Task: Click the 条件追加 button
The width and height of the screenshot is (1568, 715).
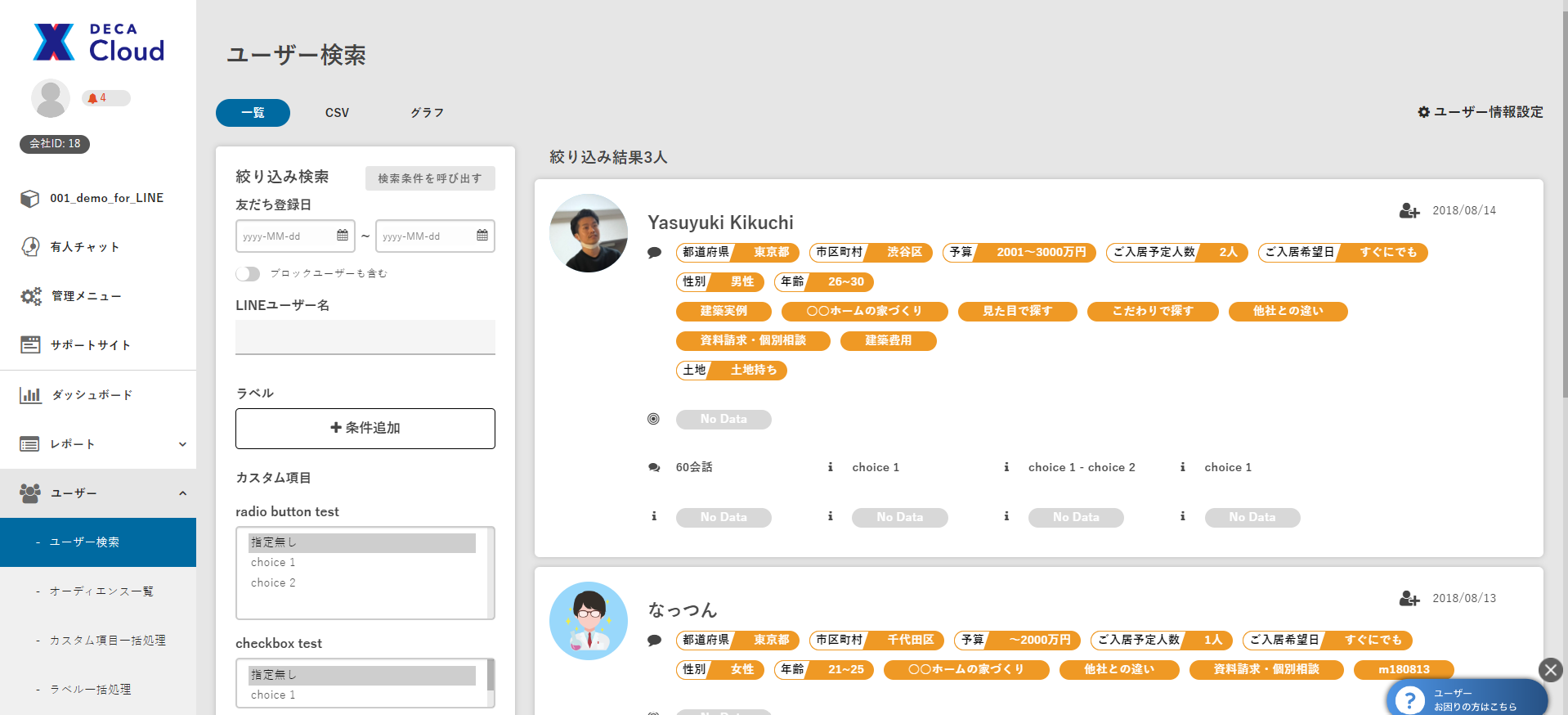Action: (365, 429)
